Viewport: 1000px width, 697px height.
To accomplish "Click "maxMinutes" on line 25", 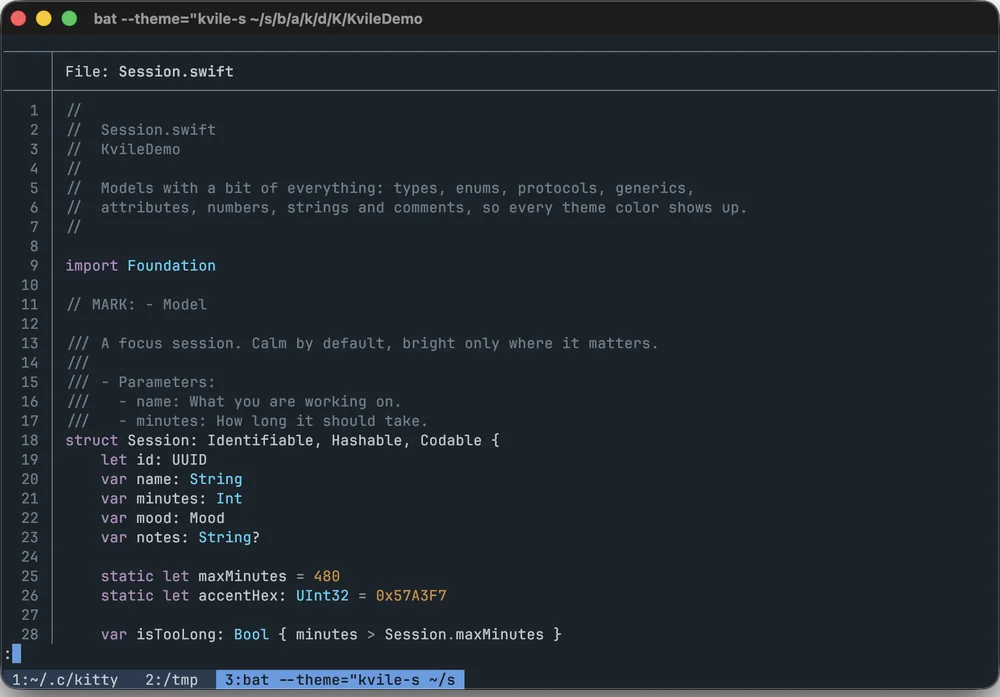I will 242,576.
